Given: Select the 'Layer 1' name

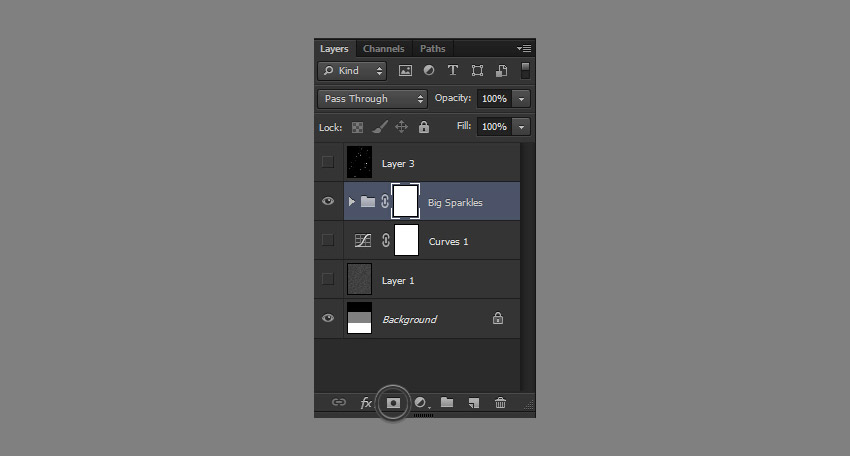Looking at the screenshot, I should tap(398, 281).
